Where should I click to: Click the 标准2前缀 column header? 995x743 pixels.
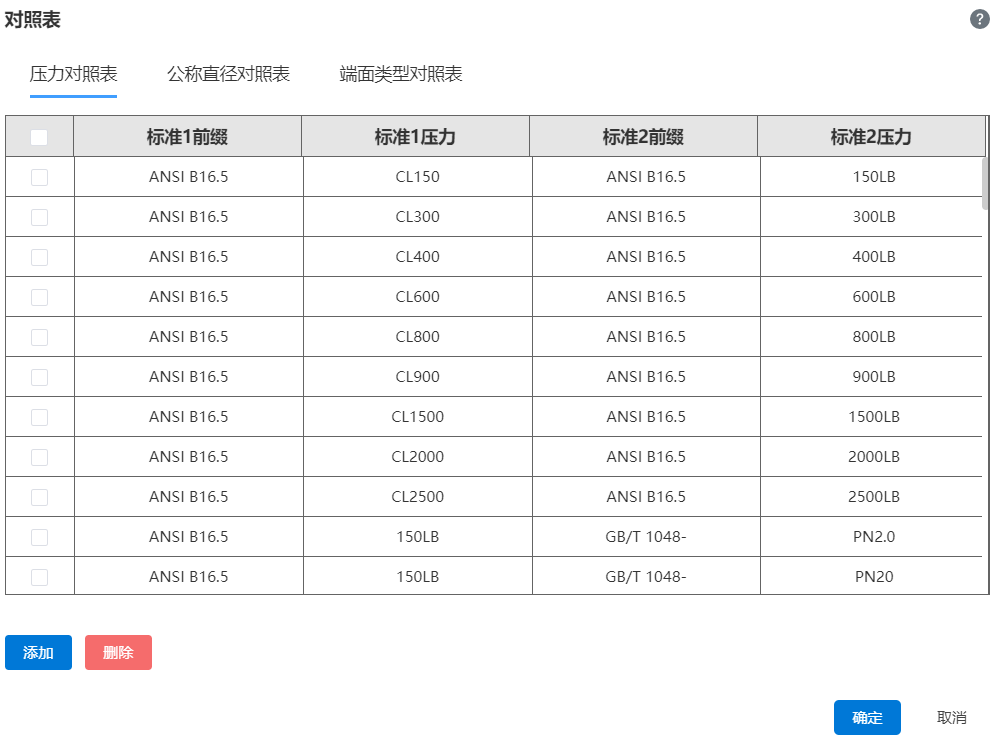[643, 136]
